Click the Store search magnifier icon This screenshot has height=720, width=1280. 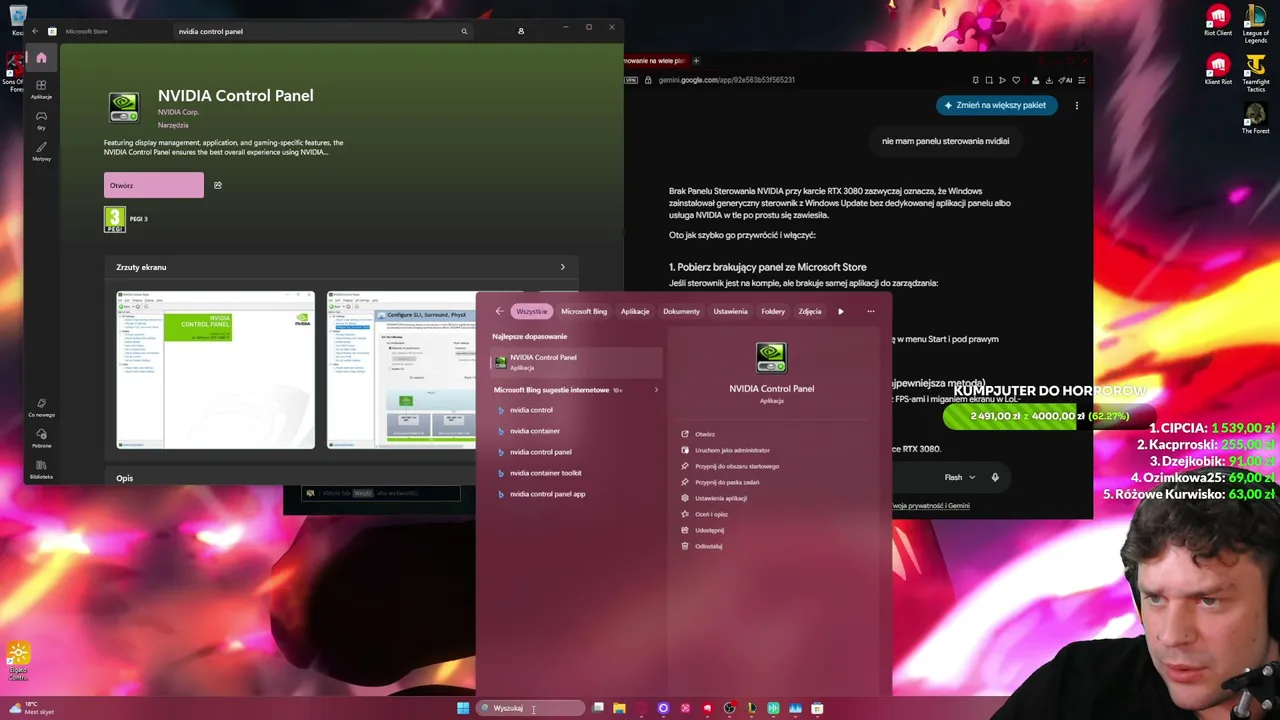[x=464, y=31]
